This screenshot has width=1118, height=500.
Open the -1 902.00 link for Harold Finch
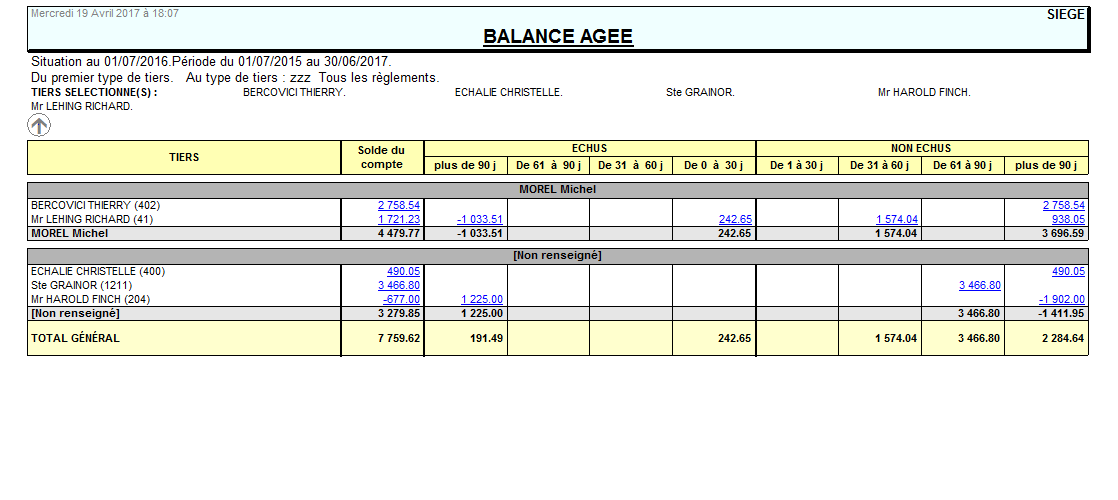[1062, 299]
